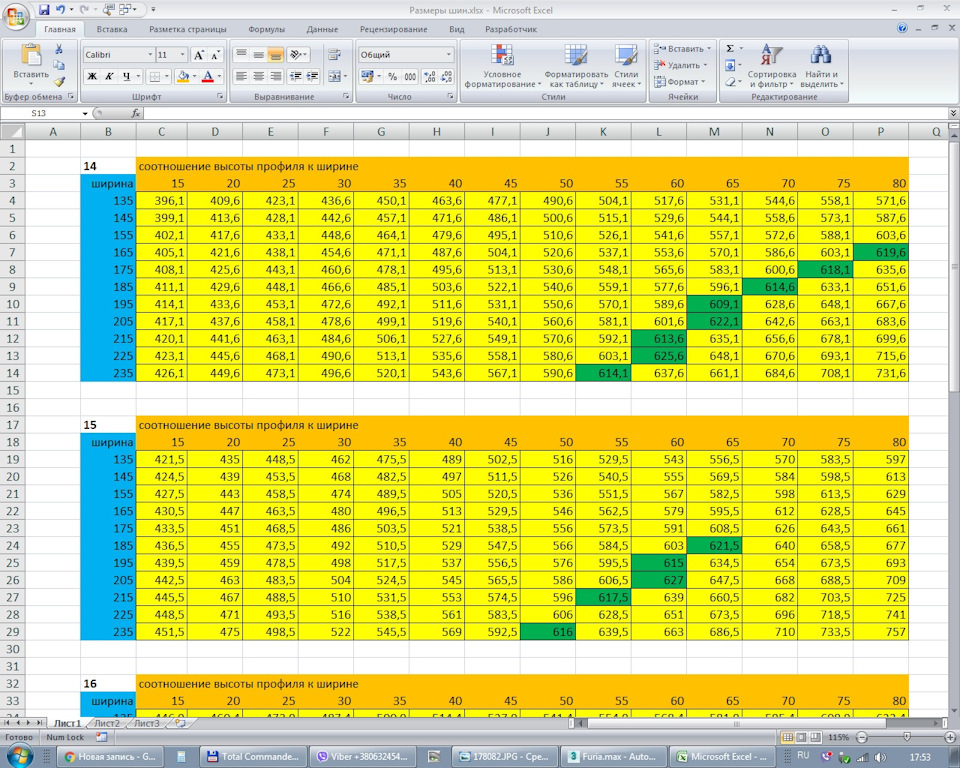Open the Office button menu
Image resolution: width=960 pixels, height=768 pixels.
pos(16,15)
